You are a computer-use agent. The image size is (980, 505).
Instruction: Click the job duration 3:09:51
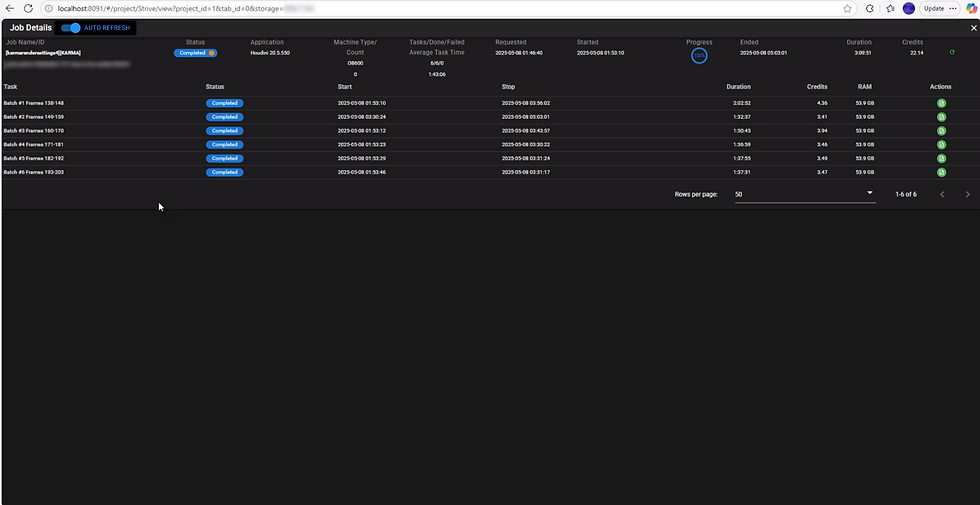863,53
